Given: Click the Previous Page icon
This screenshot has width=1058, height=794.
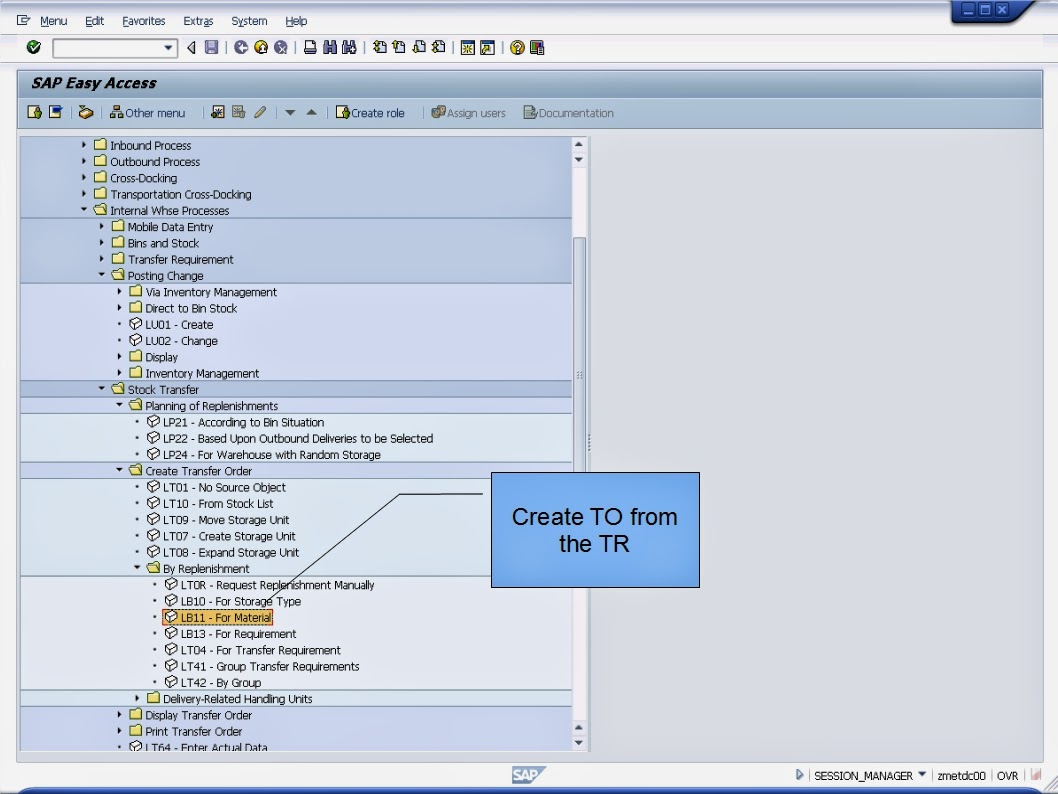Looking at the screenshot, I should click(399, 47).
